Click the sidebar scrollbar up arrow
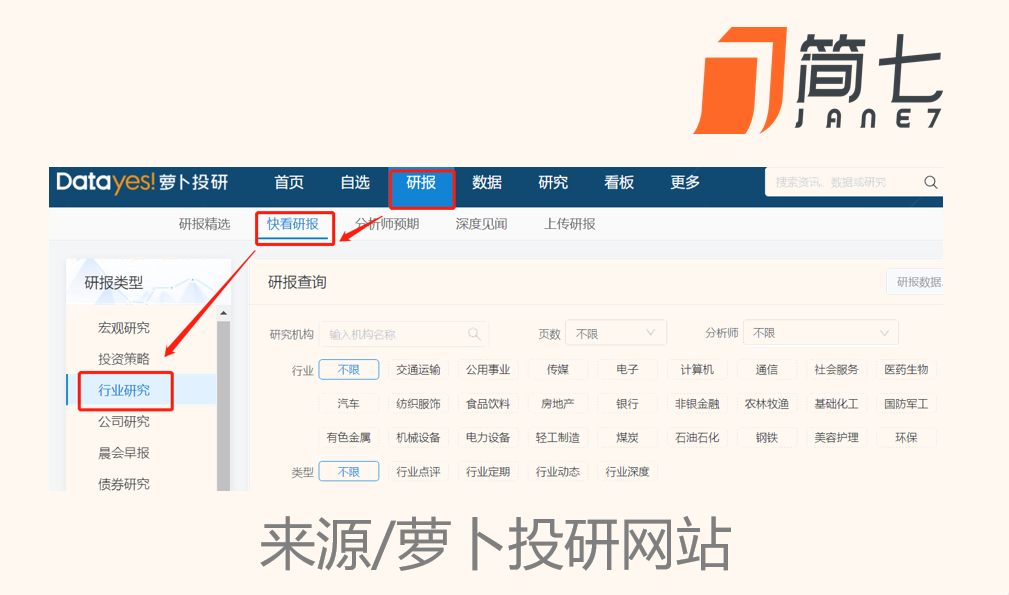This screenshot has height=595, width=1009. click(x=223, y=313)
